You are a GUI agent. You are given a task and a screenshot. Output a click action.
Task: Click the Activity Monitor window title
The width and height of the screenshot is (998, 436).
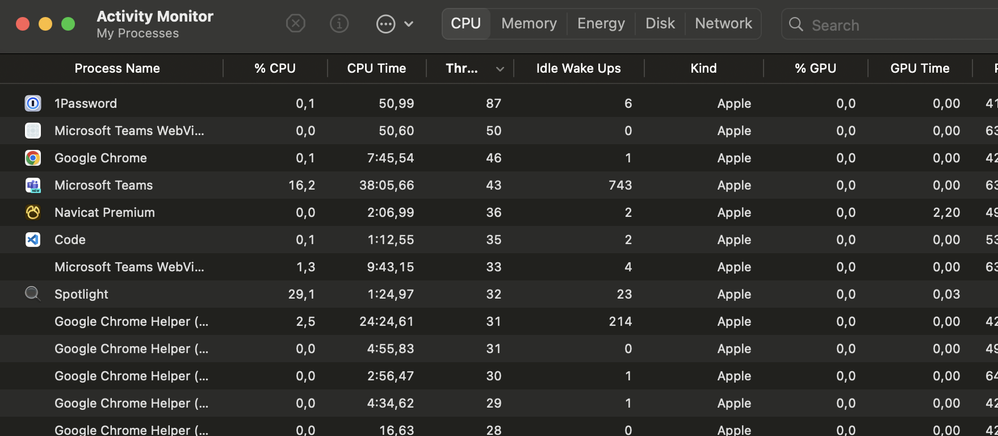pyautogui.click(x=155, y=17)
